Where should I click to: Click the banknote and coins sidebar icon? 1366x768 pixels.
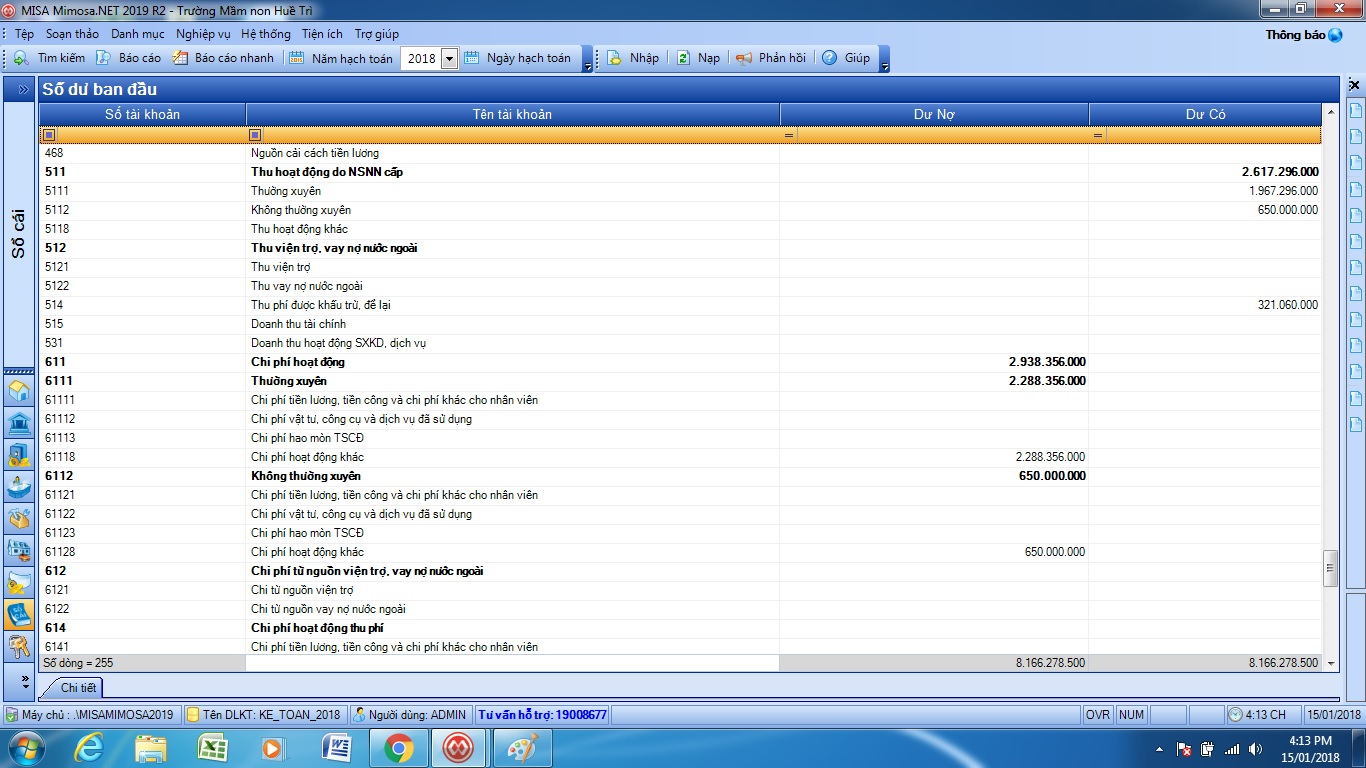pos(19,582)
